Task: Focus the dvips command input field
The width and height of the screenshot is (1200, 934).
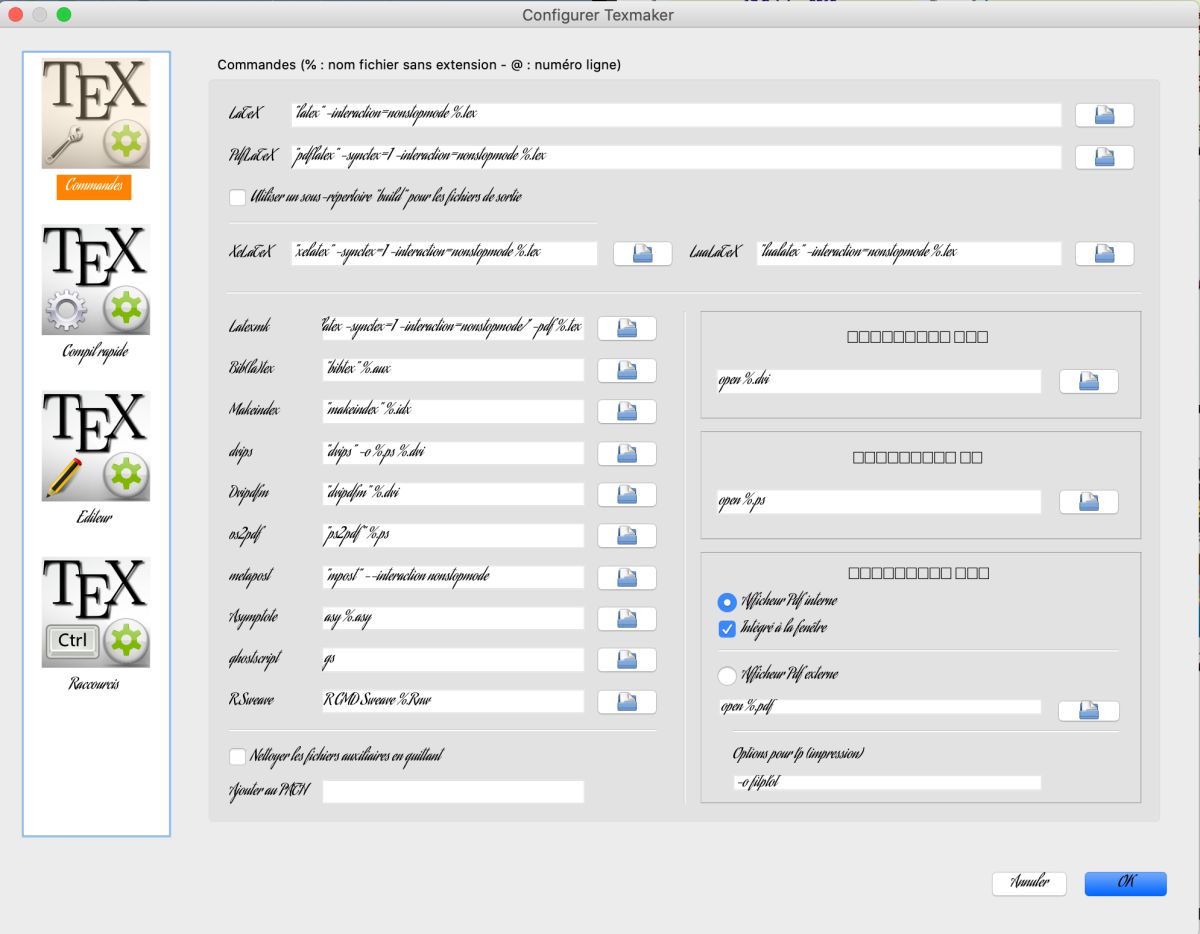Action: (x=453, y=453)
